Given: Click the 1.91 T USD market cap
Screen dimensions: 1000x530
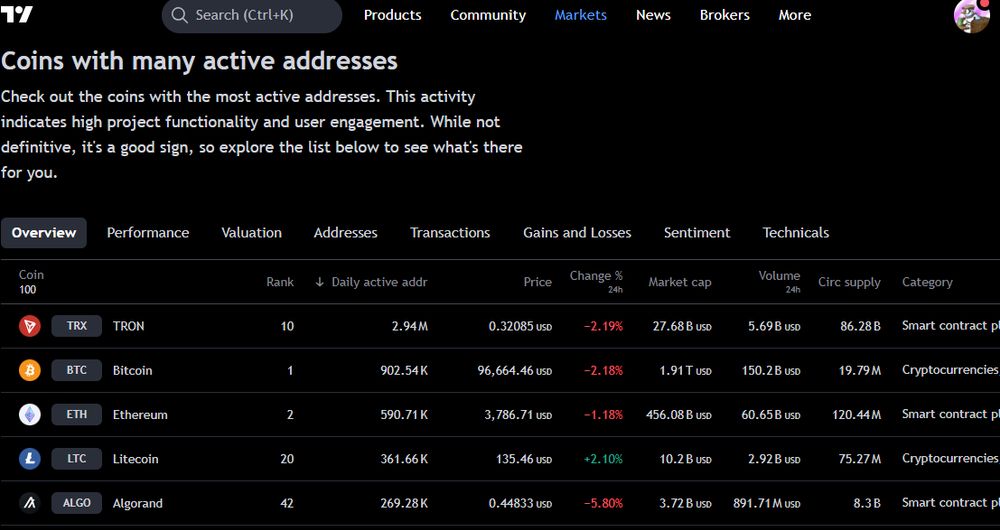Looking at the screenshot, I should pos(685,371).
